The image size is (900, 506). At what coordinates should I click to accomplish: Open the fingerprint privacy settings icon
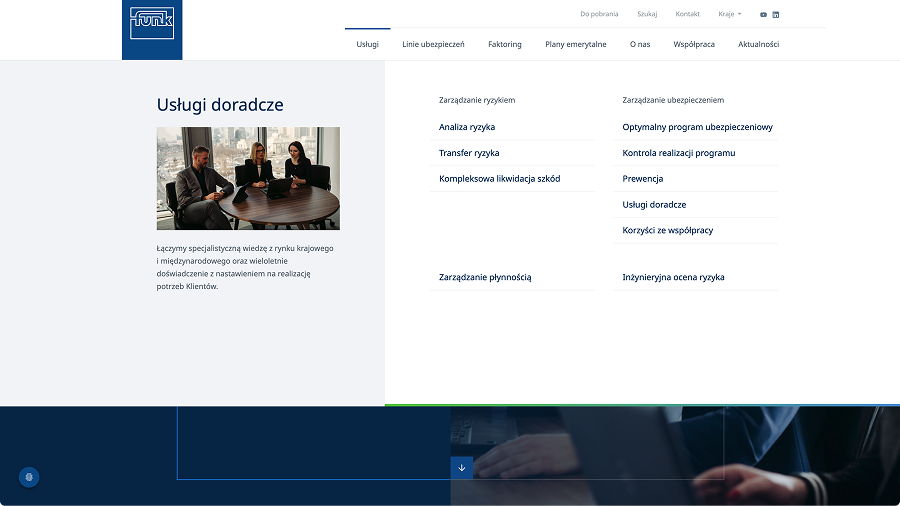coord(29,477)
